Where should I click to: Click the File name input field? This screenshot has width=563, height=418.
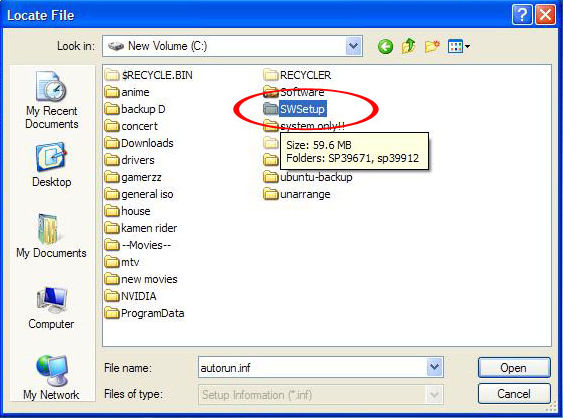coord(312,367)
